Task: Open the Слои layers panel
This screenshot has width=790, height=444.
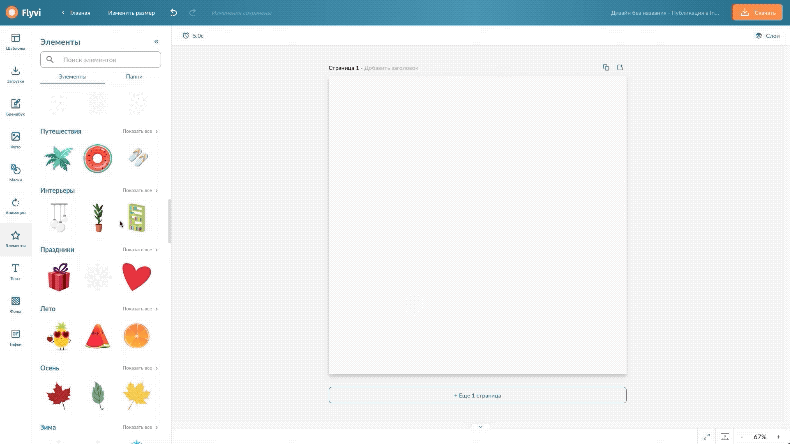Action: [768, 36]
